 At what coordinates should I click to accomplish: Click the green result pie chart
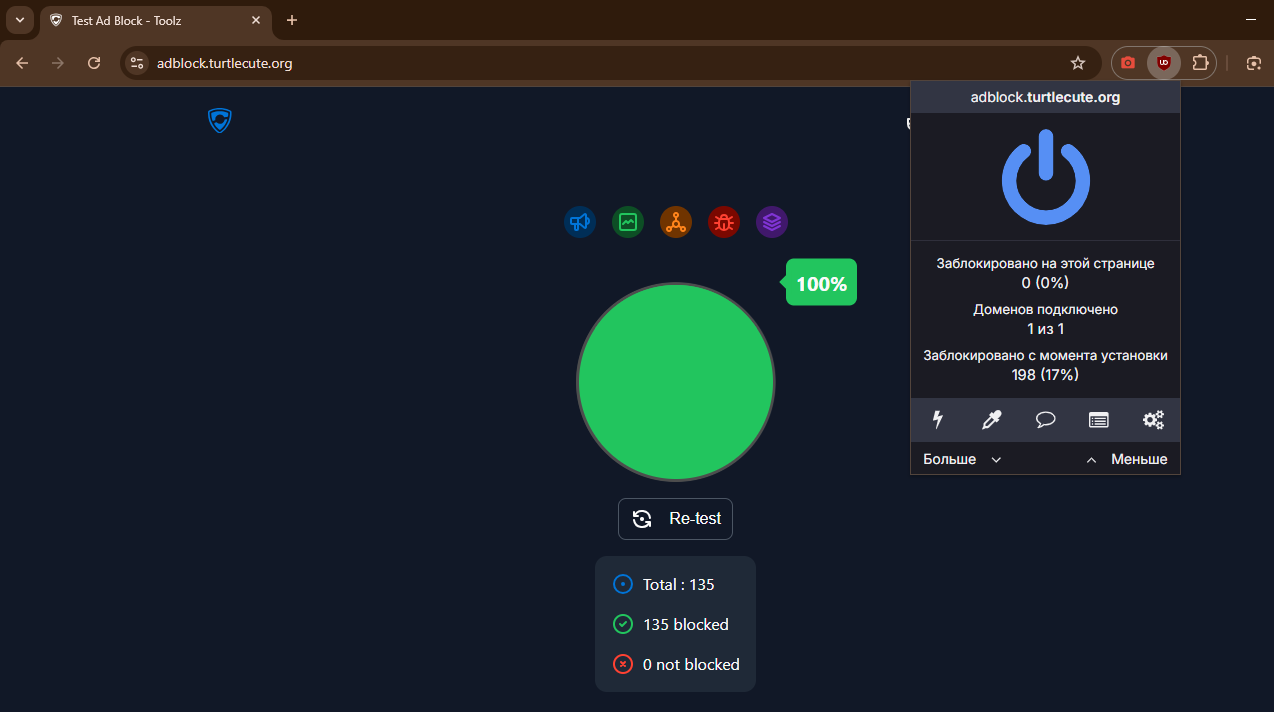(x=676, y=382)
